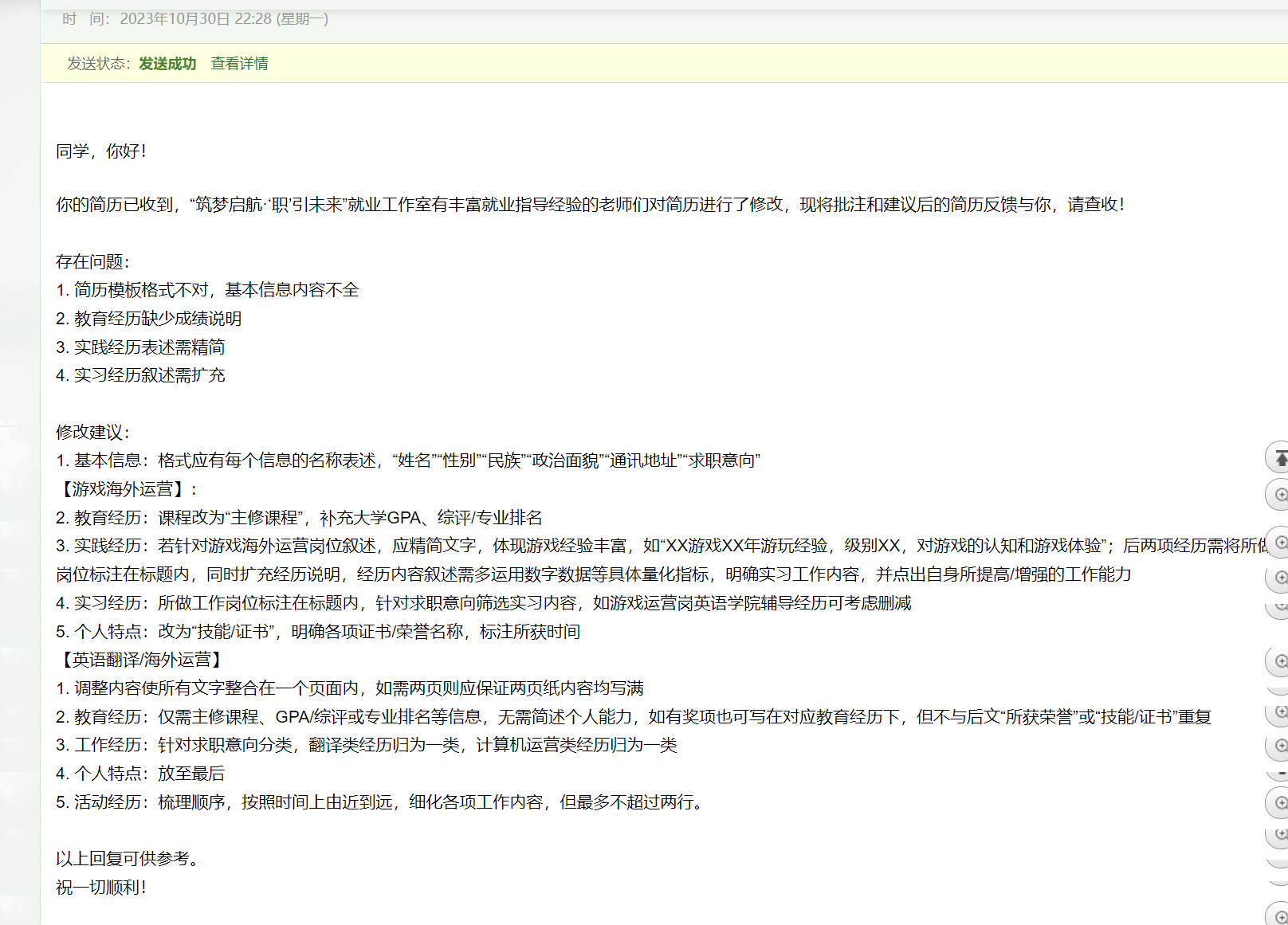Click the 以上回复可供参考 closing line
The width and height of the screenshot is (1288, 925).
[128, 859]
